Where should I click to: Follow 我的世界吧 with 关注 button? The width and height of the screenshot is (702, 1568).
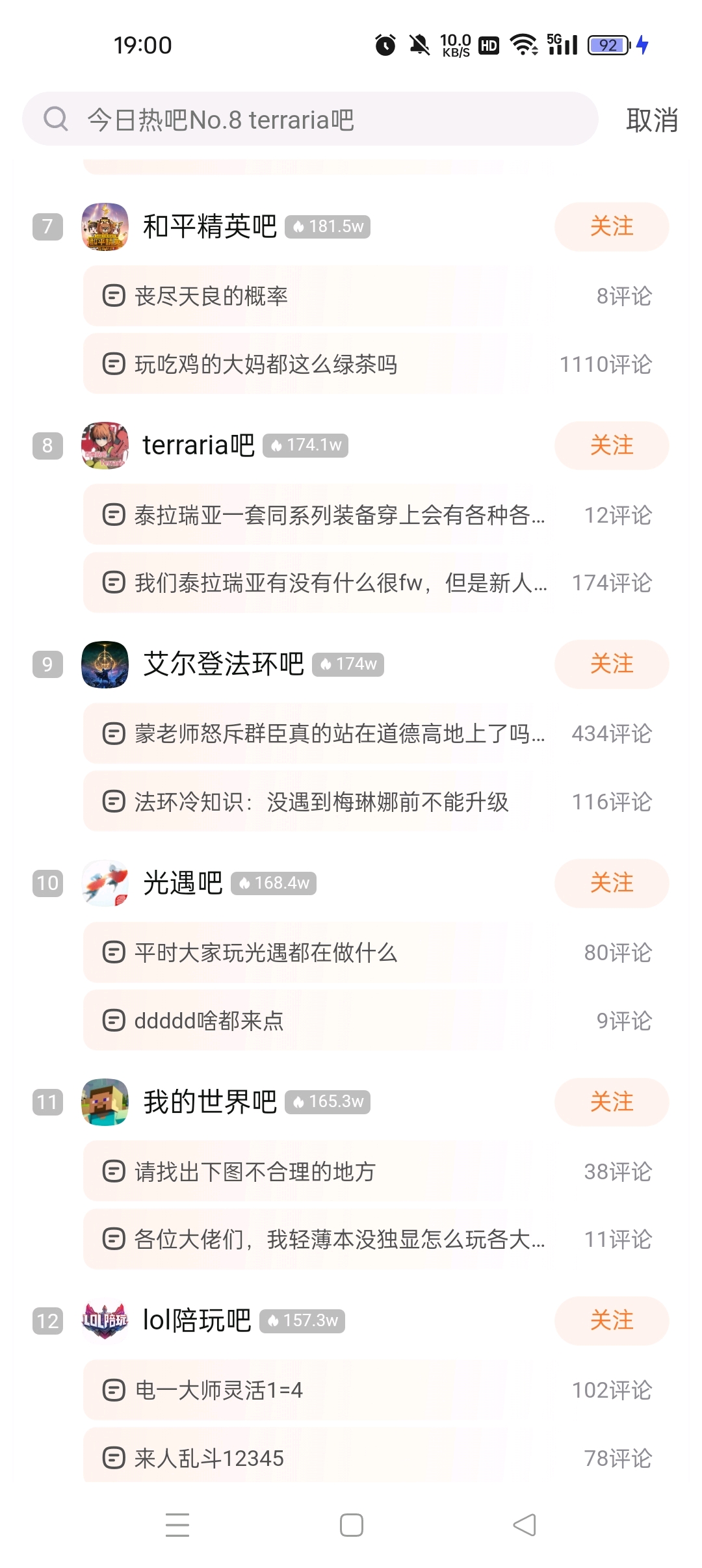point(612,1102)
